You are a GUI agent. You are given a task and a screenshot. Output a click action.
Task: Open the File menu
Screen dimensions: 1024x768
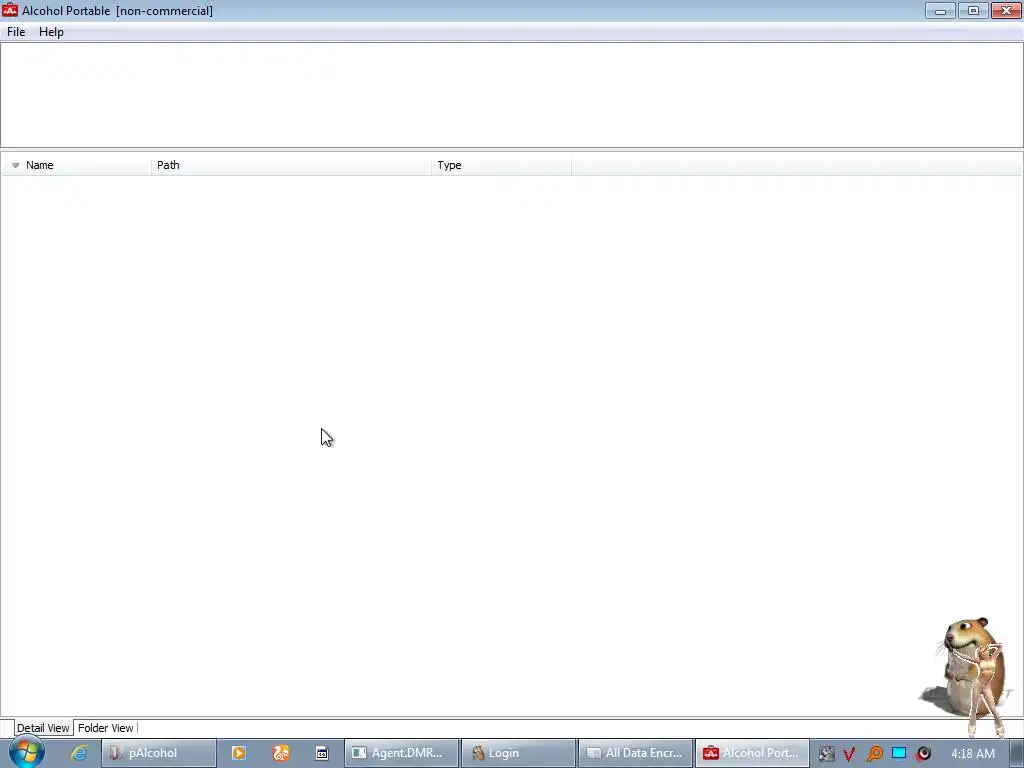tap(16, 32)
